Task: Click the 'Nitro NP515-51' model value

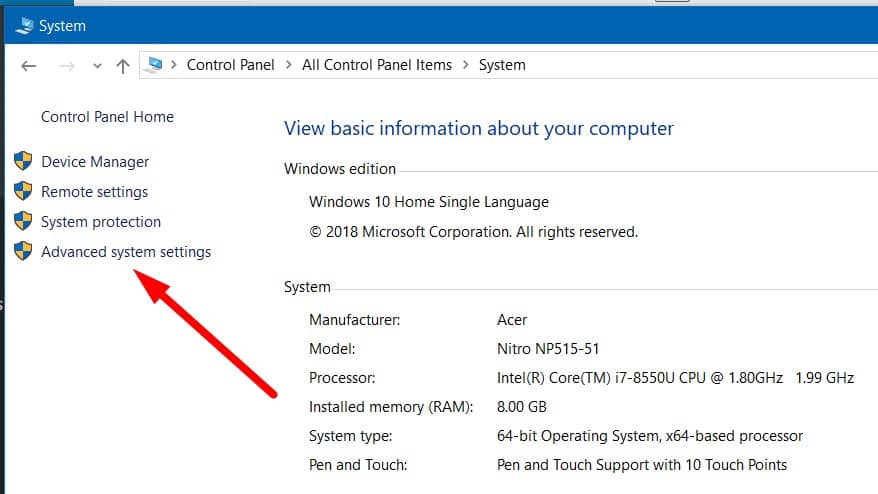Action: pyautogui.click(x=548, y=349)
